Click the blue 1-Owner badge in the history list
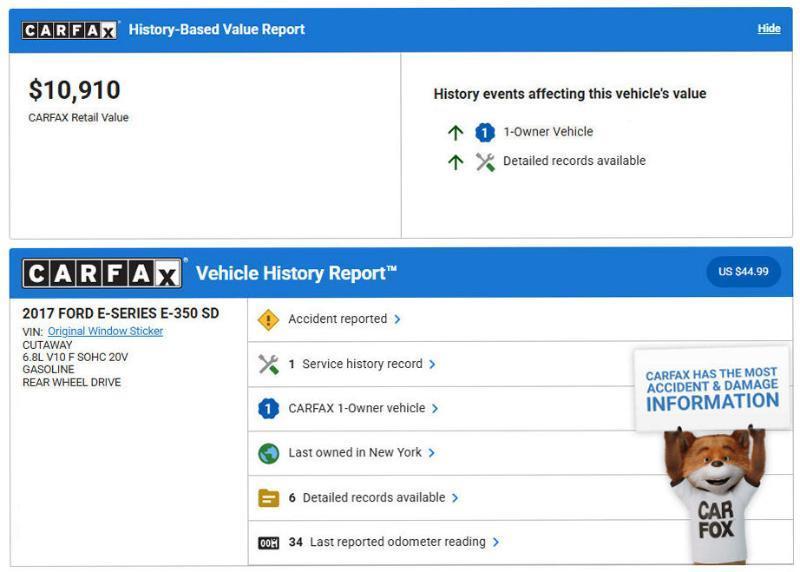This screenshot has width=800, height=572. point(268,409)
